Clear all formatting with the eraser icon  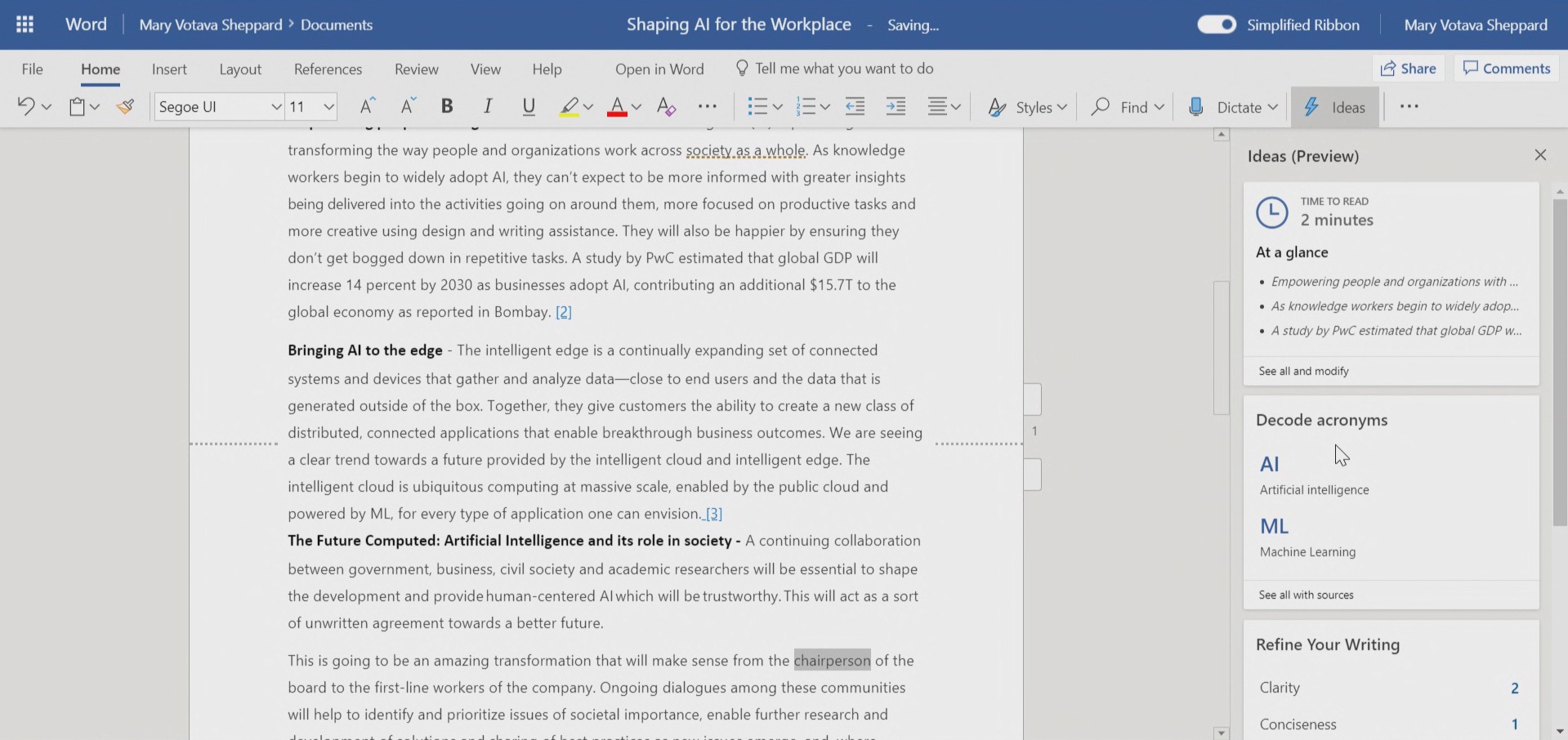click(x=667, y=106)
